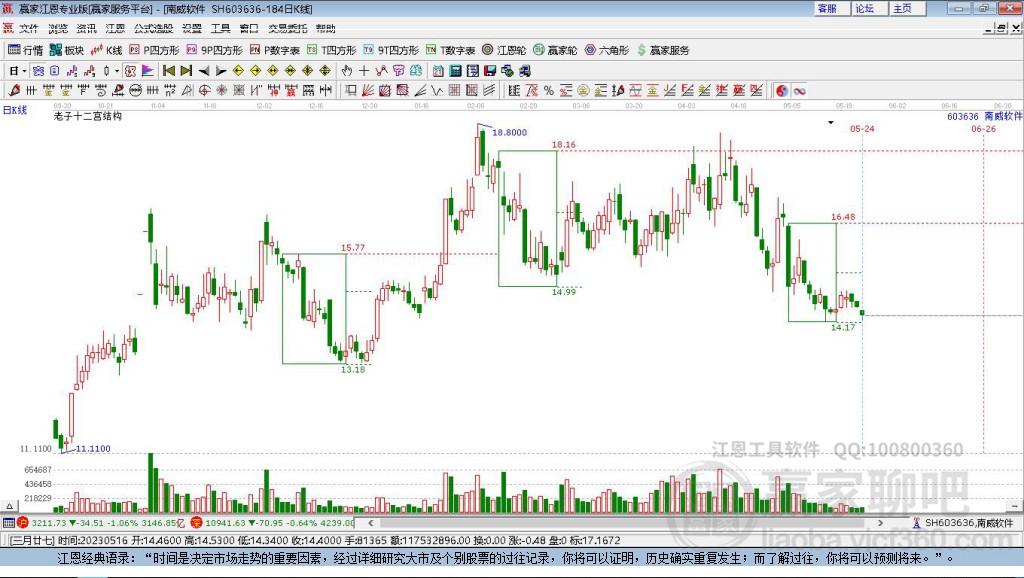Jump to last bar icon

pyautogui.click(x=186, y=71)
